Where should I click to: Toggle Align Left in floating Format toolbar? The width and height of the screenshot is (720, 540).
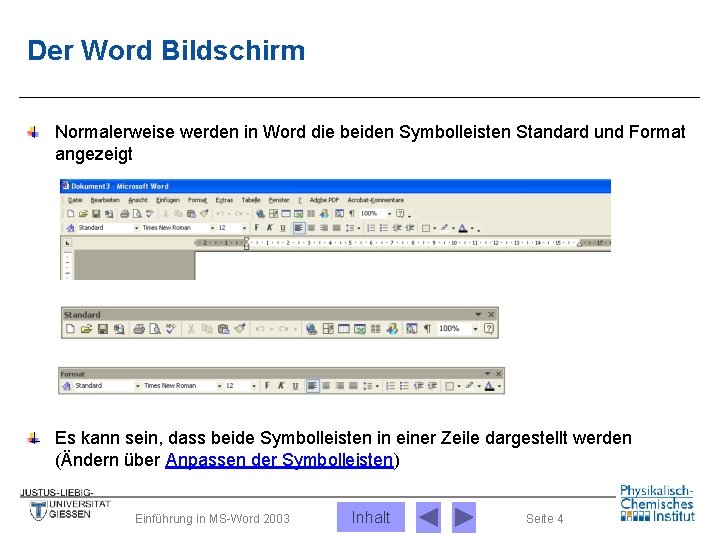(x=312, y=386)
